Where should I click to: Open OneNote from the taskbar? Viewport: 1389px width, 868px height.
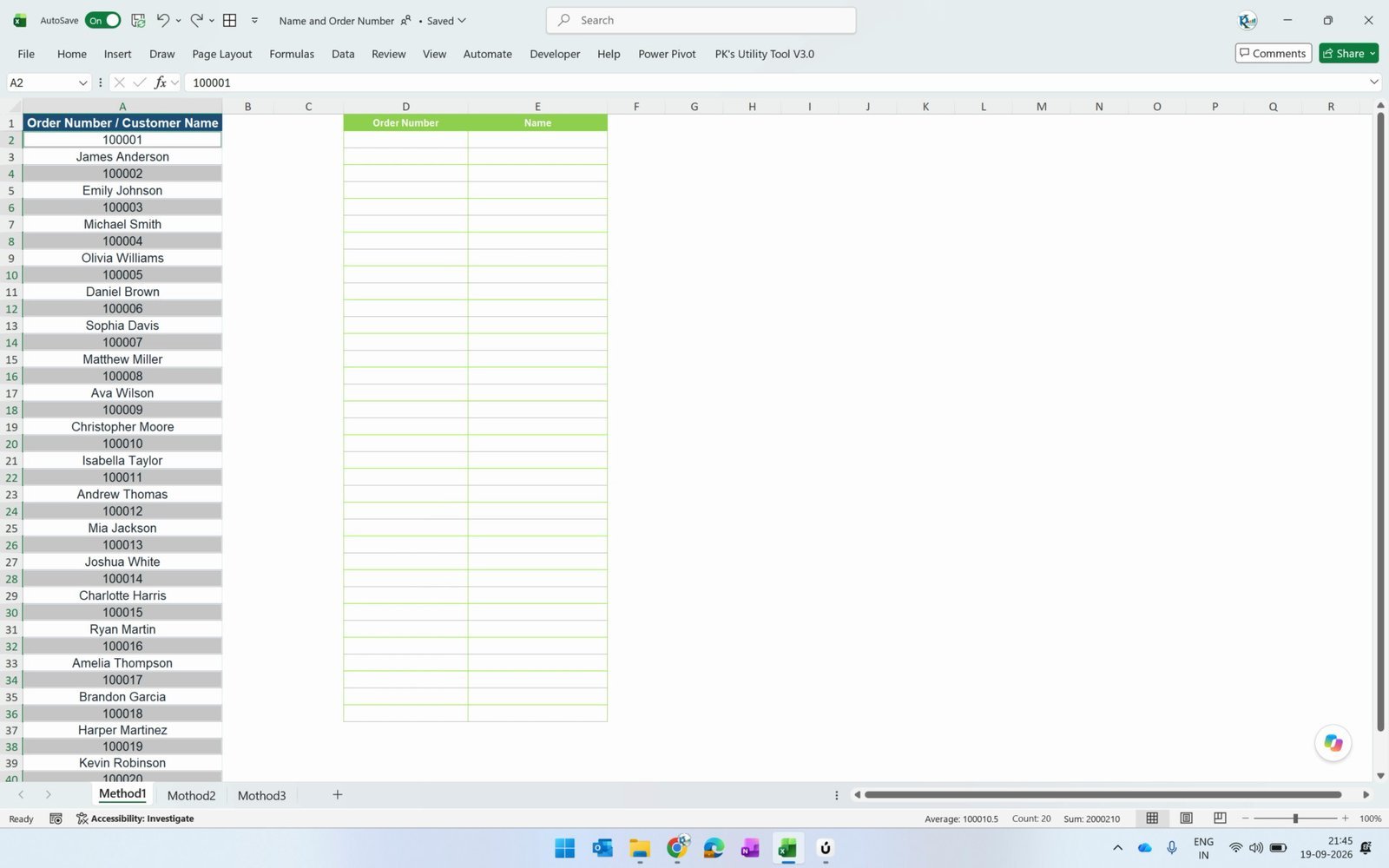pyautogui.click(x=750, y=848)
